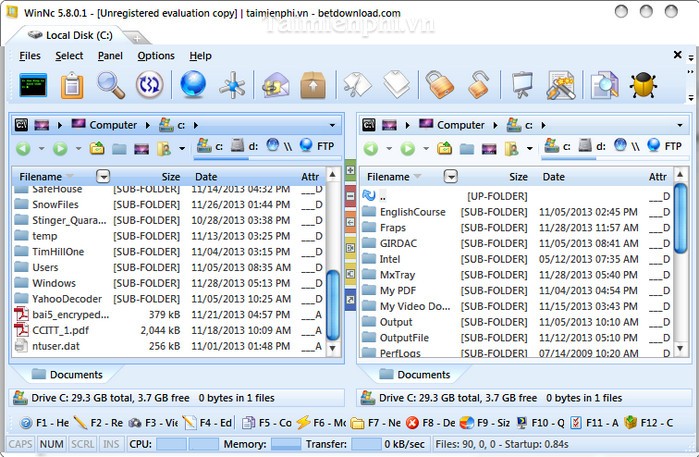699x457 pixels.
Task: Open the command prompt terminal toolbar icon
Action: [35, 86]
